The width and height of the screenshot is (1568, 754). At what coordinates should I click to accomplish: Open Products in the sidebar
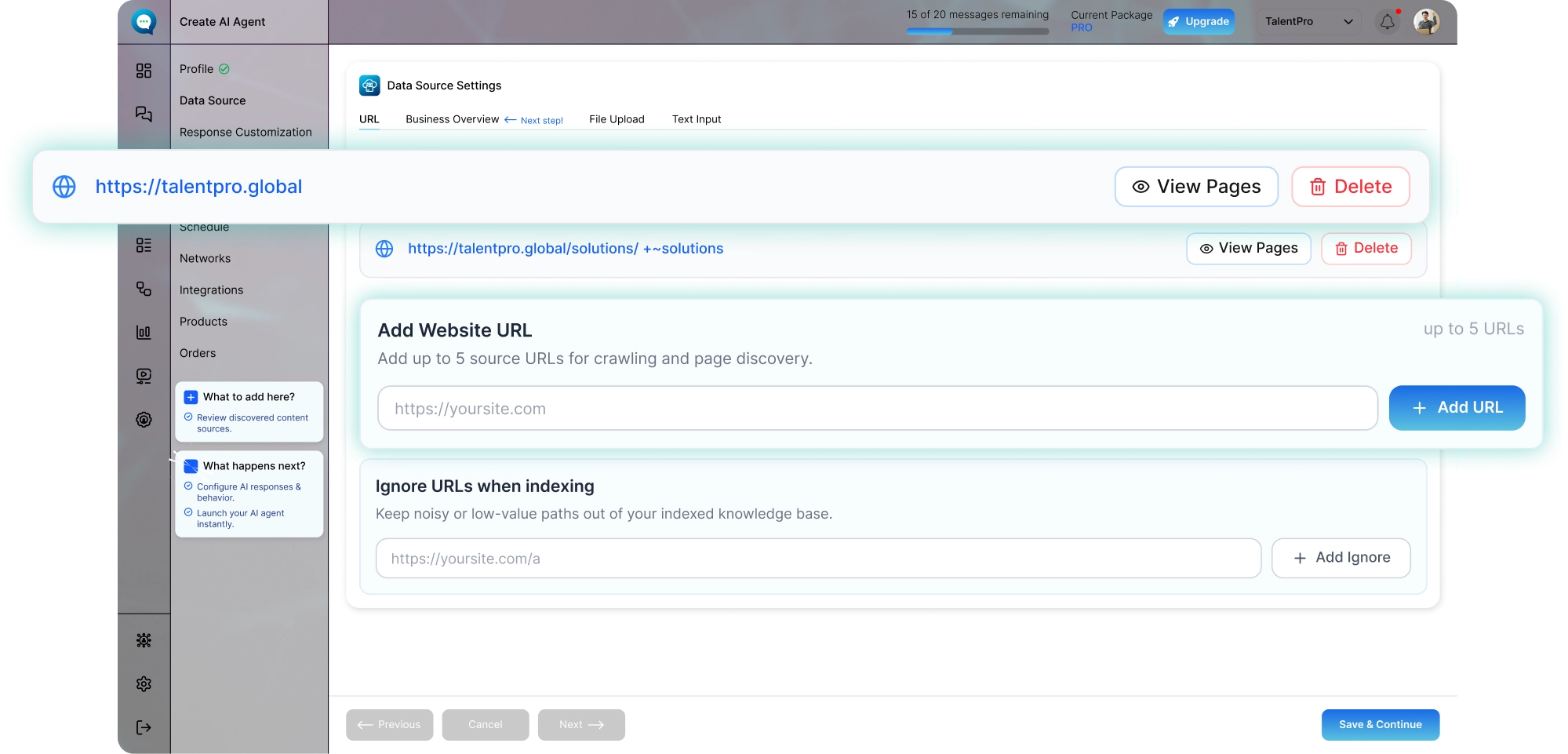click(203, 322)
